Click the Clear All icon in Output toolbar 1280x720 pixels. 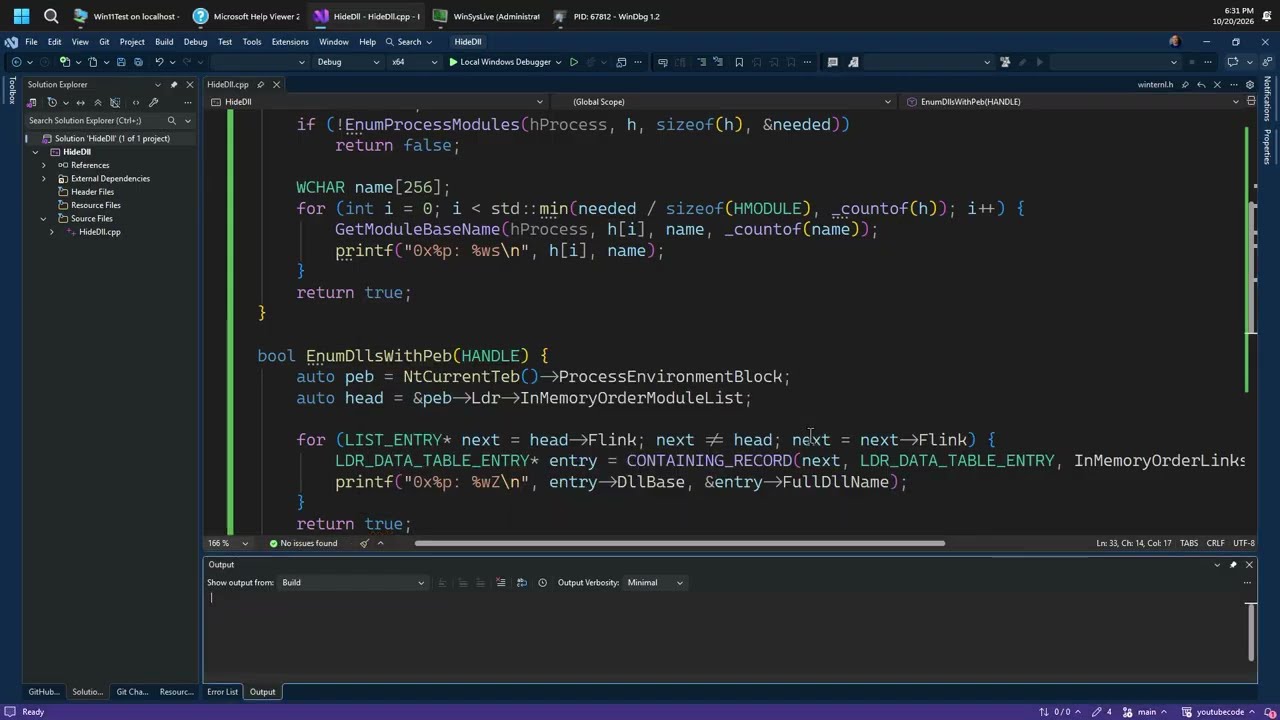[501, 582]
